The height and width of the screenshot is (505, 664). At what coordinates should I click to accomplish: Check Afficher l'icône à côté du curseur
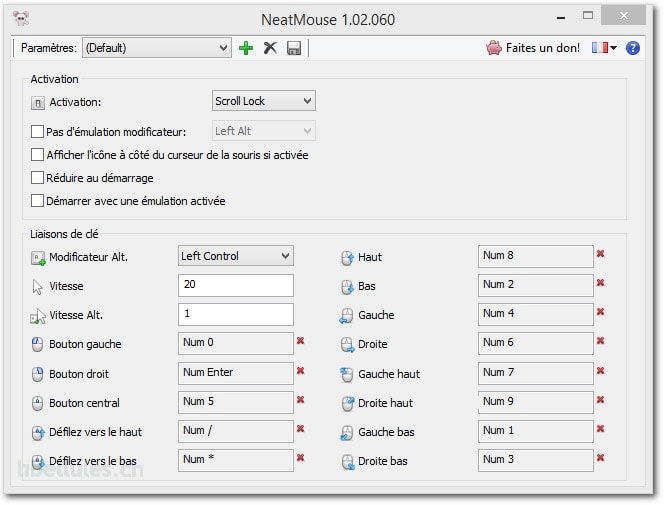[x=37, y=155]
